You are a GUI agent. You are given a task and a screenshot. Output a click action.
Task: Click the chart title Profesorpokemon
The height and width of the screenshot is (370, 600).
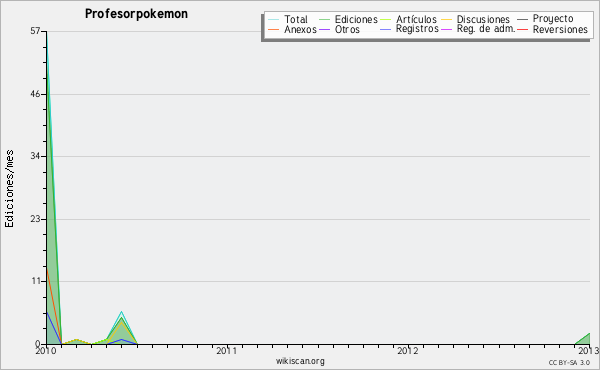click(x=136, y=14)
